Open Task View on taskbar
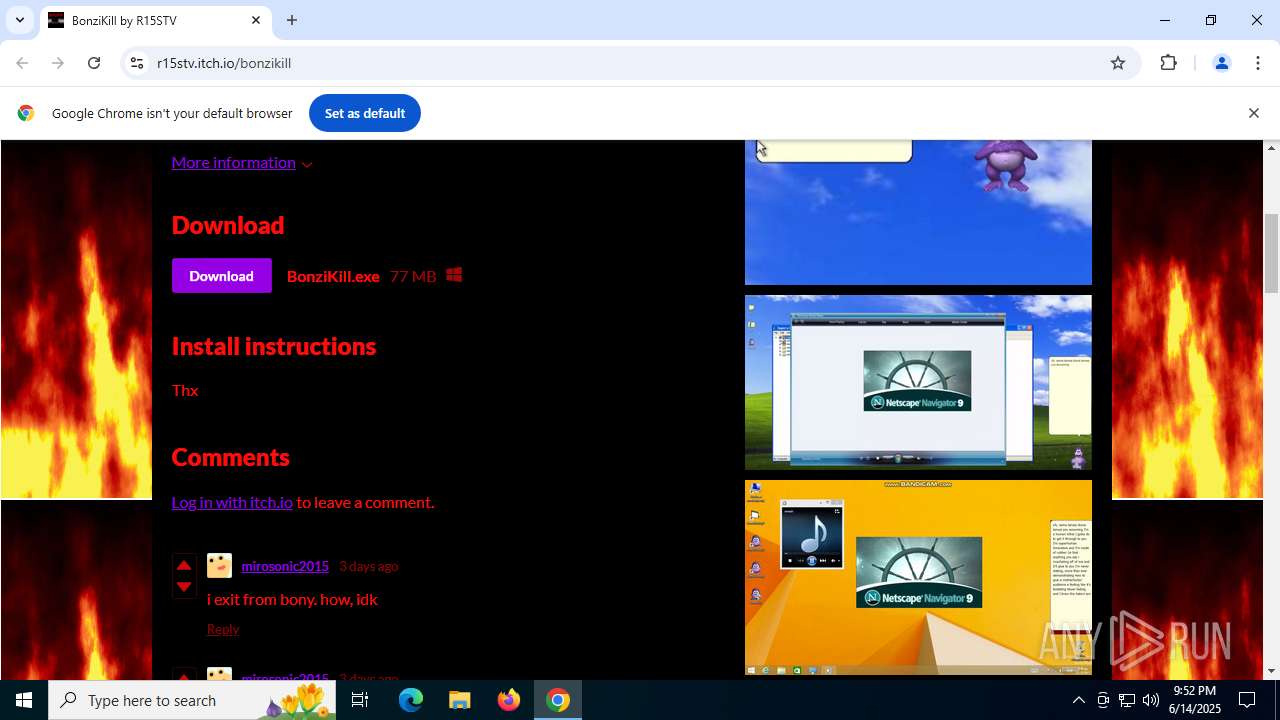Screen dimensions: 1280x720 [360, 700]
